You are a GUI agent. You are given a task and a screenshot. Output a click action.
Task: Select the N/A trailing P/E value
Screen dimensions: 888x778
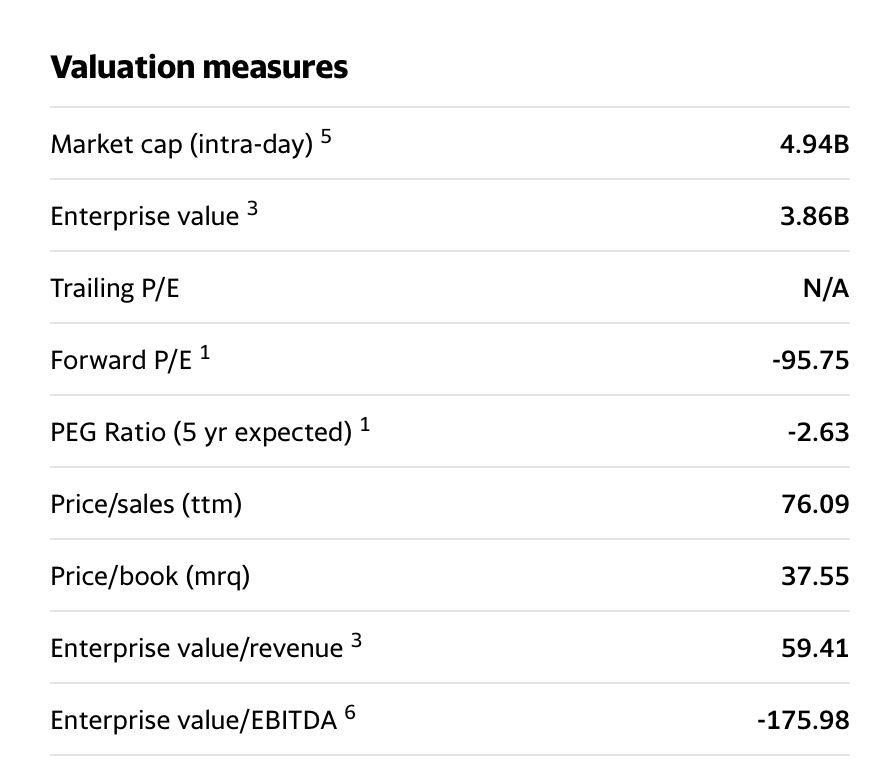point(829,288)
